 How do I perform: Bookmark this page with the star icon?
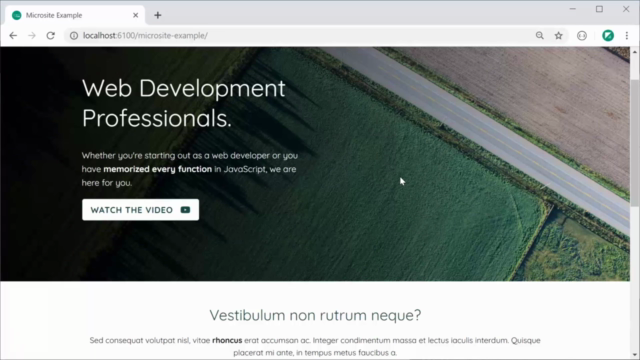559,36
